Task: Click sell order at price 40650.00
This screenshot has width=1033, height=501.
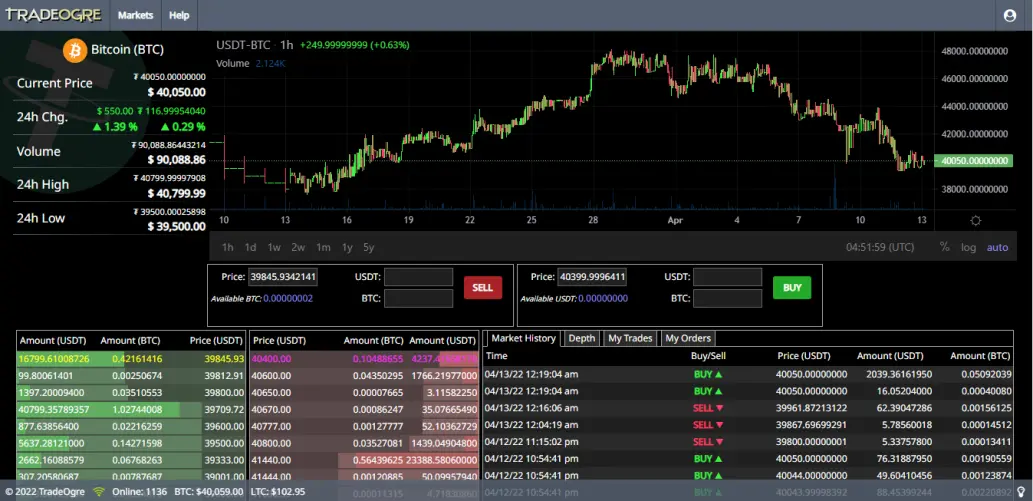Action: tap(364, 392)
